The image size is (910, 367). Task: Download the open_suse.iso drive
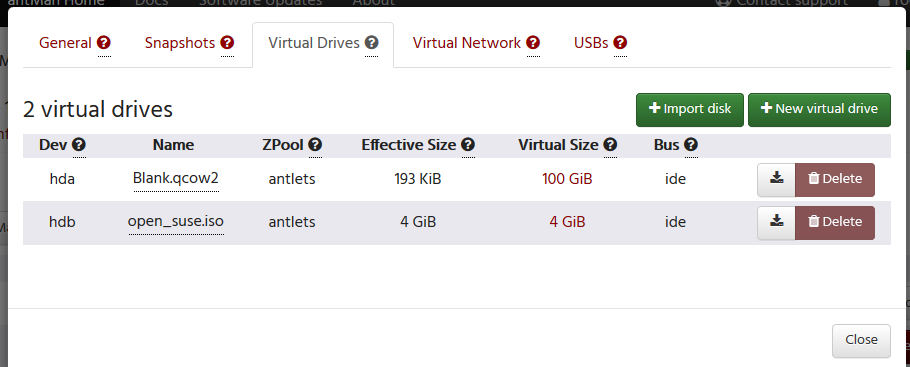coord(777,222)
